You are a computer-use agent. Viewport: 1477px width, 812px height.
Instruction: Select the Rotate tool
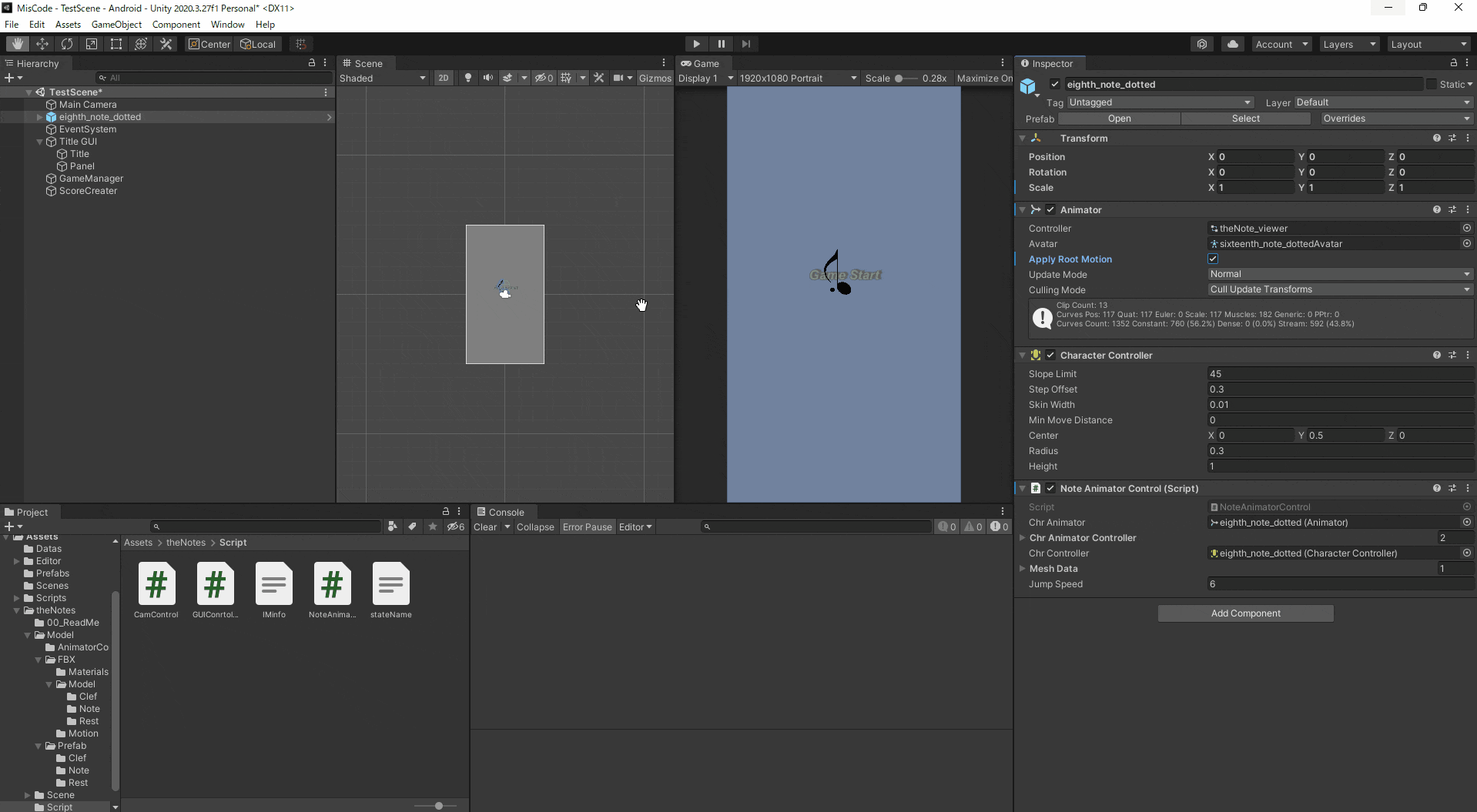tap(67, 44)
